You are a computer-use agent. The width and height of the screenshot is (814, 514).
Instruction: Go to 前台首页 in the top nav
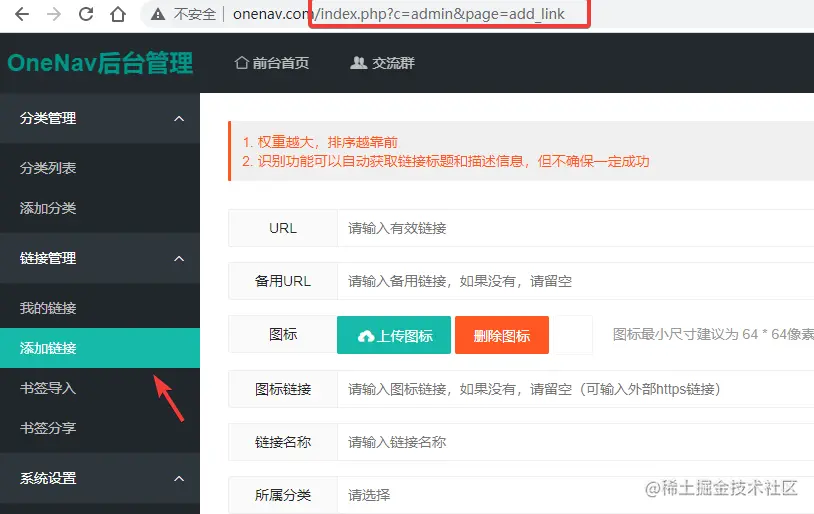(280, 63)
